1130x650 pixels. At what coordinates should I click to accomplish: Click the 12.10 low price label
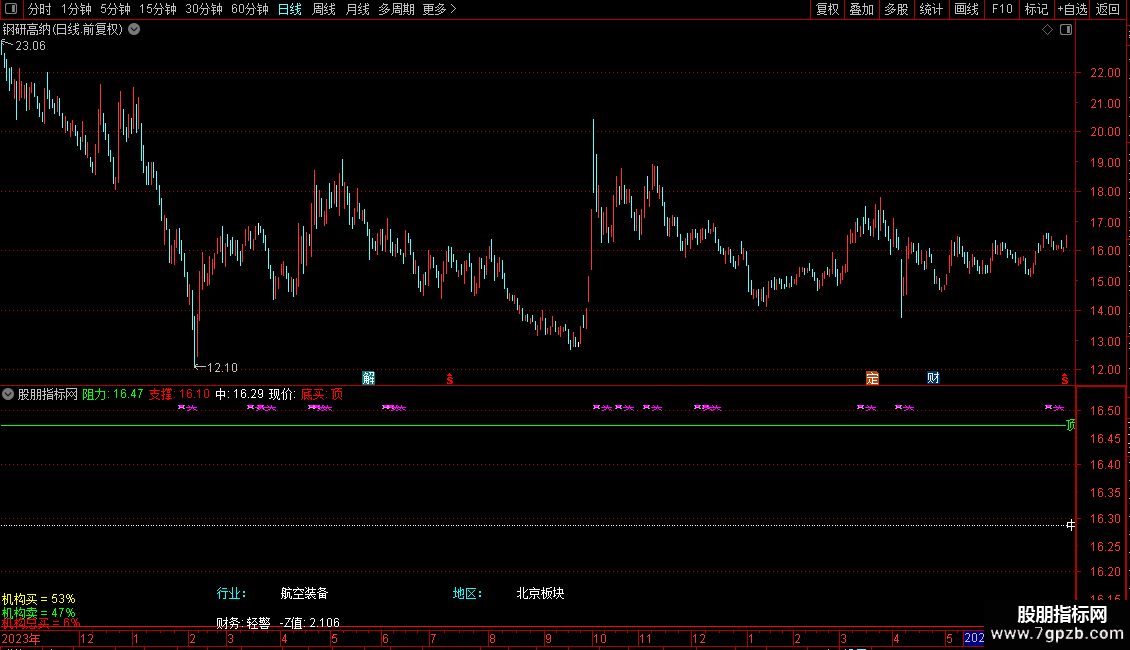coord(222,368)
